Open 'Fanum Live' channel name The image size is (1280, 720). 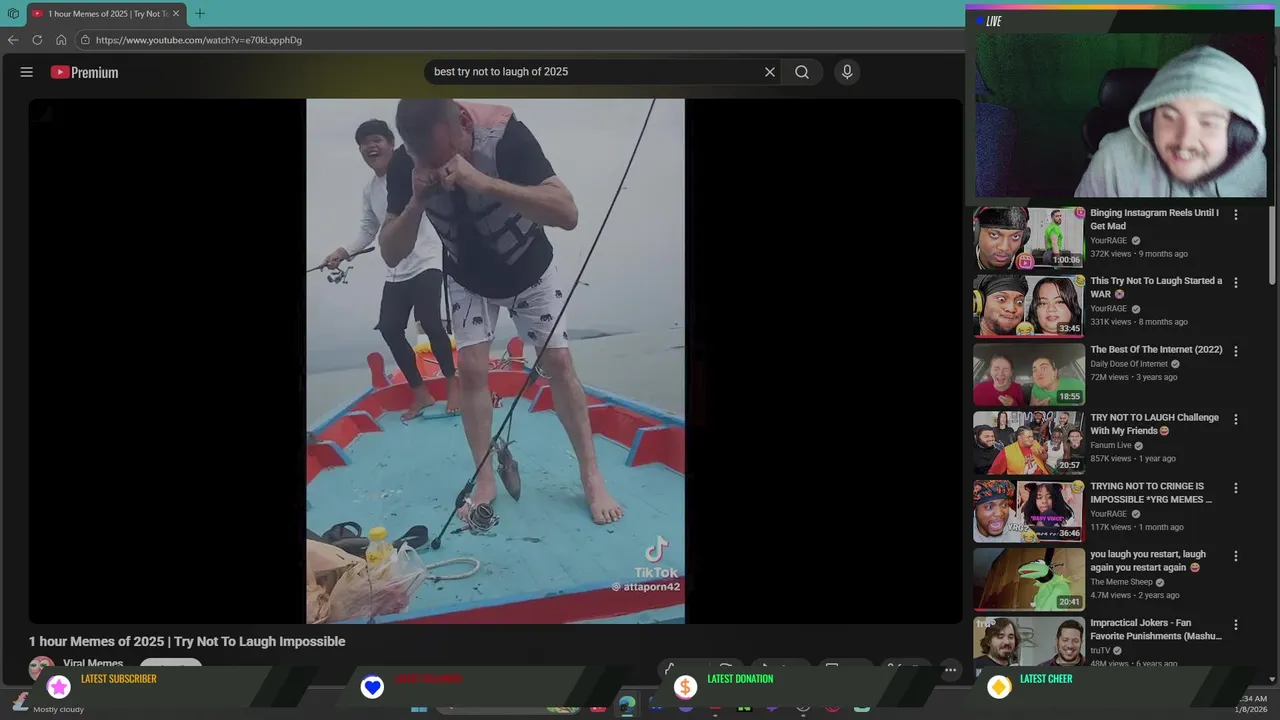pos(1111,446)
